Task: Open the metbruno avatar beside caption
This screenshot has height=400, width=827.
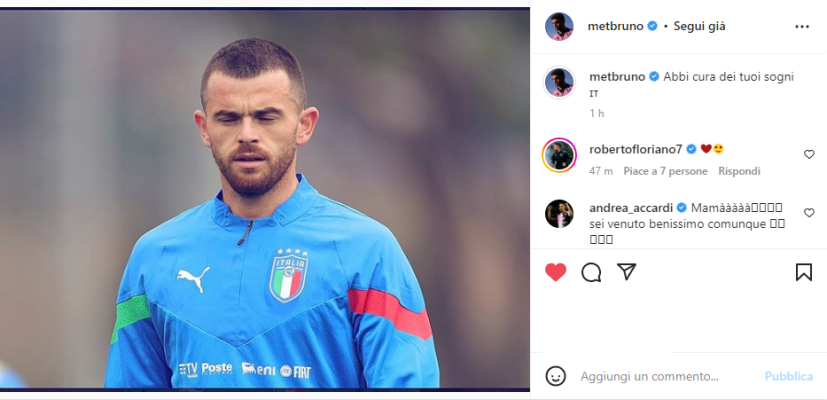Action: (x=559, y=82)
